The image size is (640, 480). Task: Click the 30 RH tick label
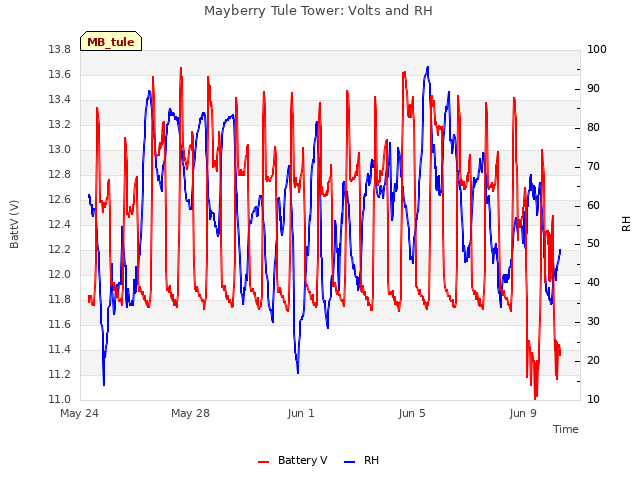tap(593, 322)
